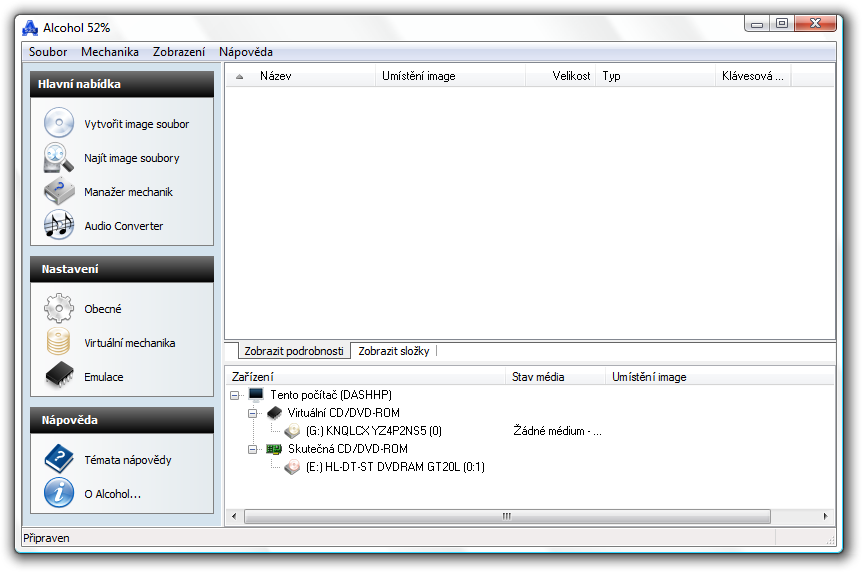Open Manažer mechanik link
This screenshot has height=572, width=862.
(x=128, y=192)
